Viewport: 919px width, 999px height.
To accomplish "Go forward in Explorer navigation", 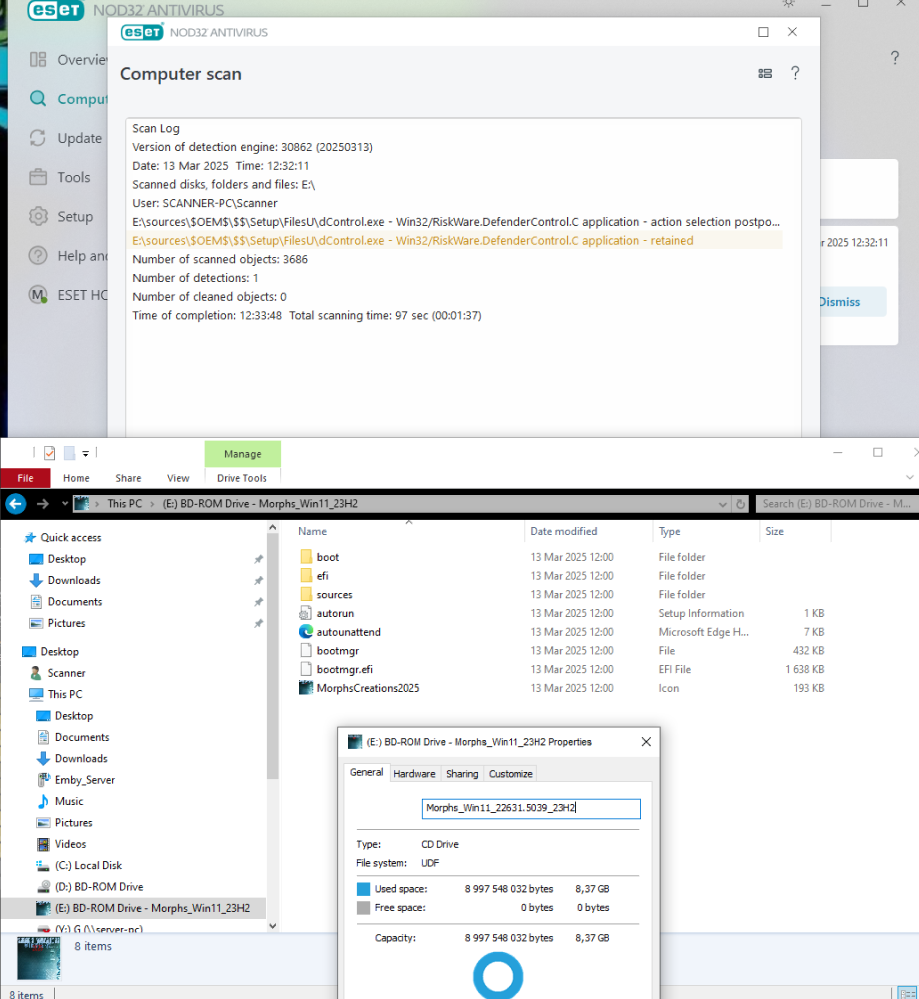I will 43,504.
